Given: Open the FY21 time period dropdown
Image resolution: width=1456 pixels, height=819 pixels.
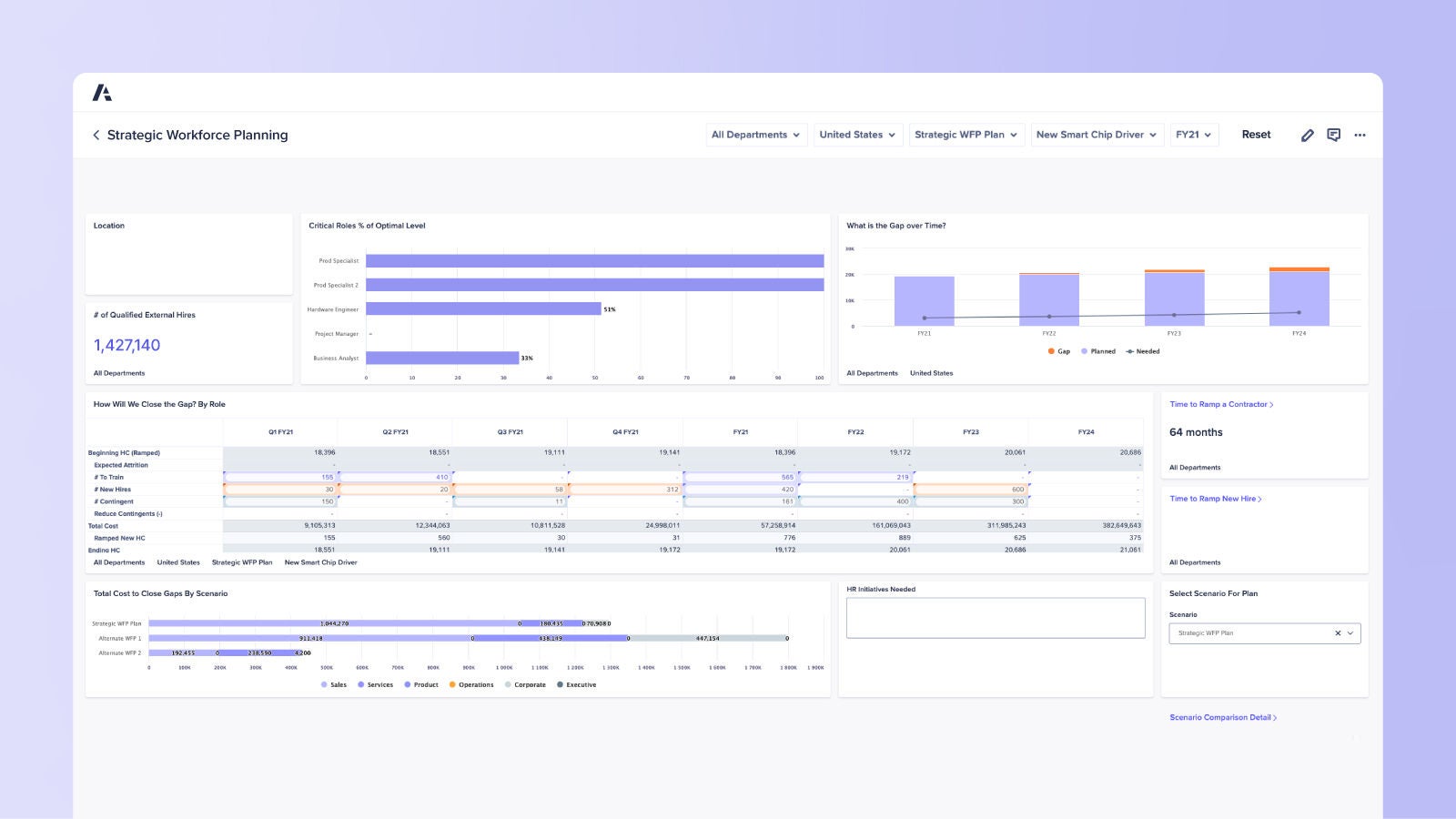Looking at the screenshot, I should (x=1194, y=135).
